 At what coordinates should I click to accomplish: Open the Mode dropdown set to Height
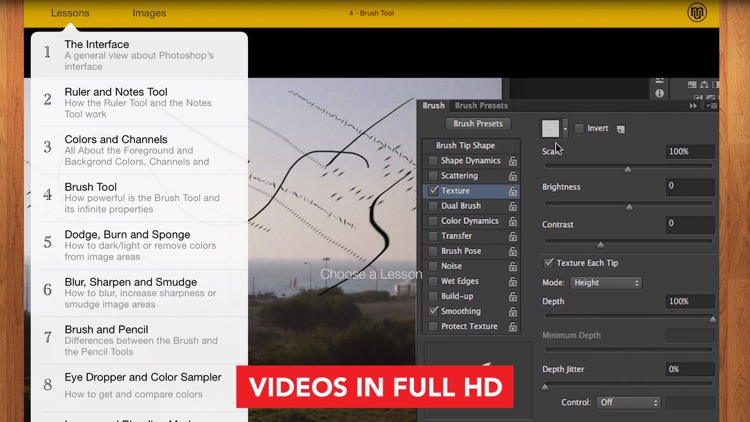pyautogui.click(x=606, y=283)
